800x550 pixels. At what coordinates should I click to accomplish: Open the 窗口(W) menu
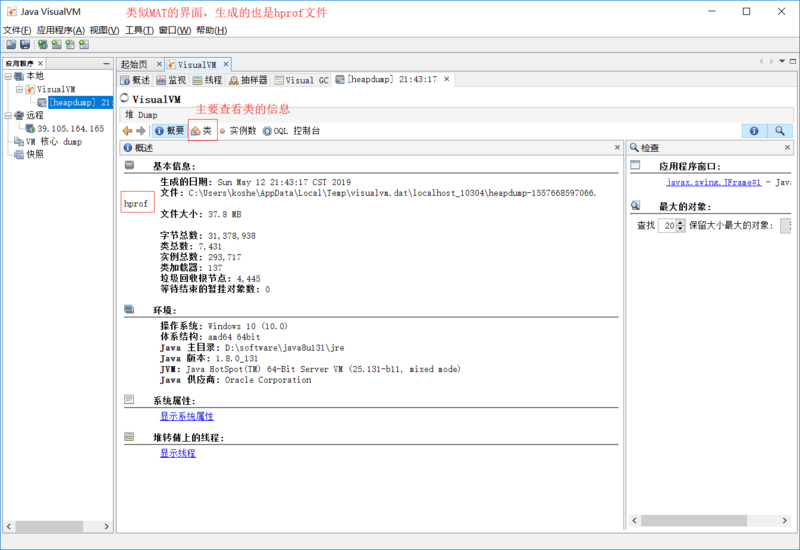click(x=174, y=30)
